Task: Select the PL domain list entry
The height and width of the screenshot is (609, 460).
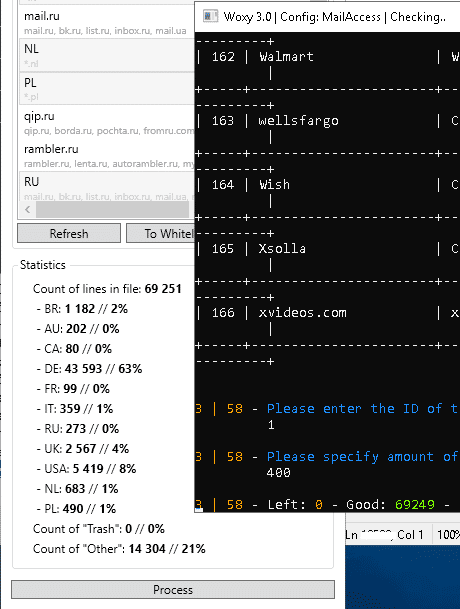Action: (x=106, y=89)
